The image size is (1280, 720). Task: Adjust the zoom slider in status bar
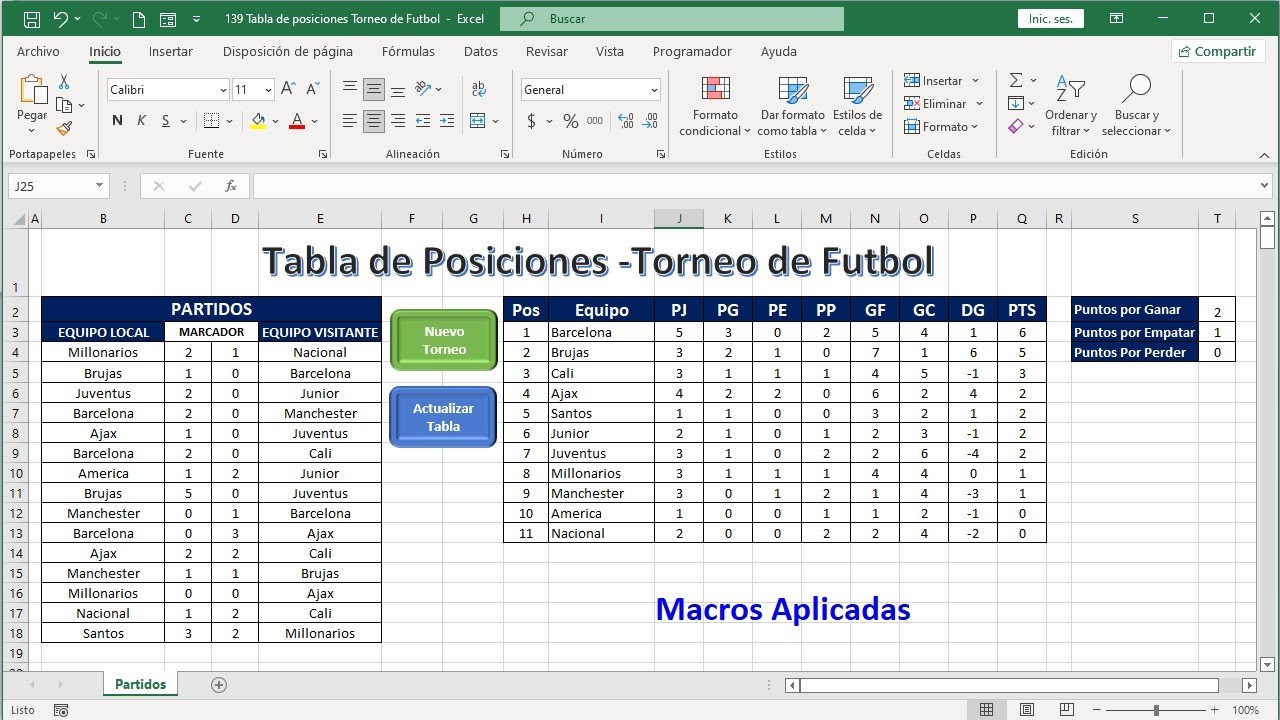(x=1157, y=710)
